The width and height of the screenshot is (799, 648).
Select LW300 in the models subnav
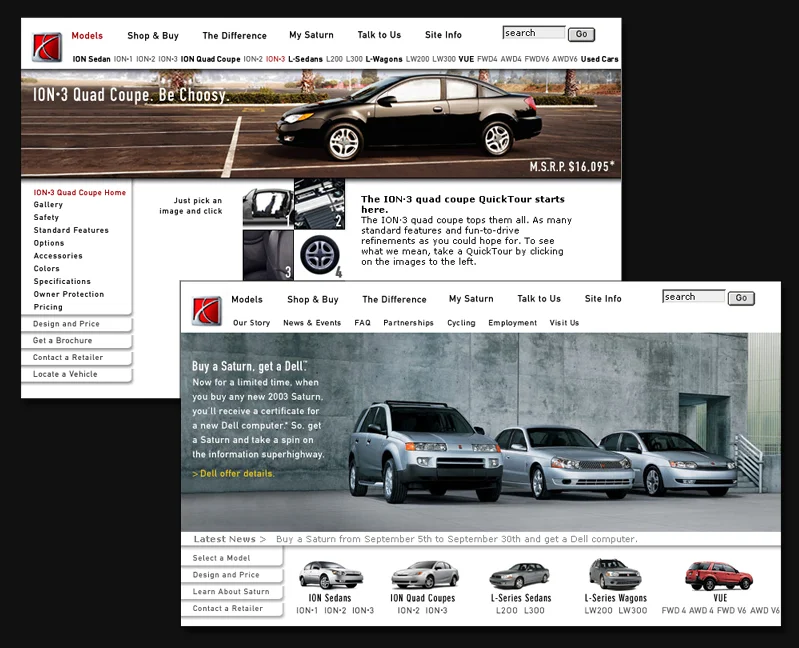coord(444,59)
